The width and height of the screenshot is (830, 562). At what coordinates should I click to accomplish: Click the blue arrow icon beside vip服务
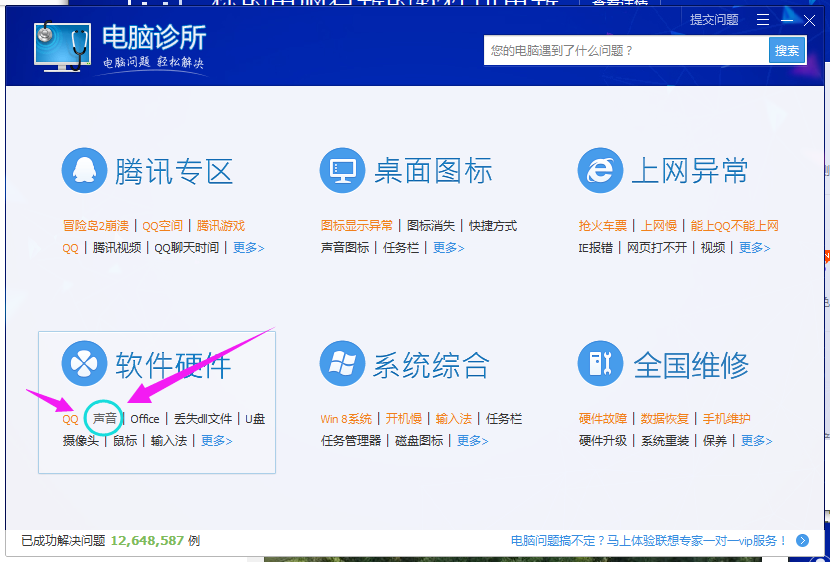click(802, 541)
